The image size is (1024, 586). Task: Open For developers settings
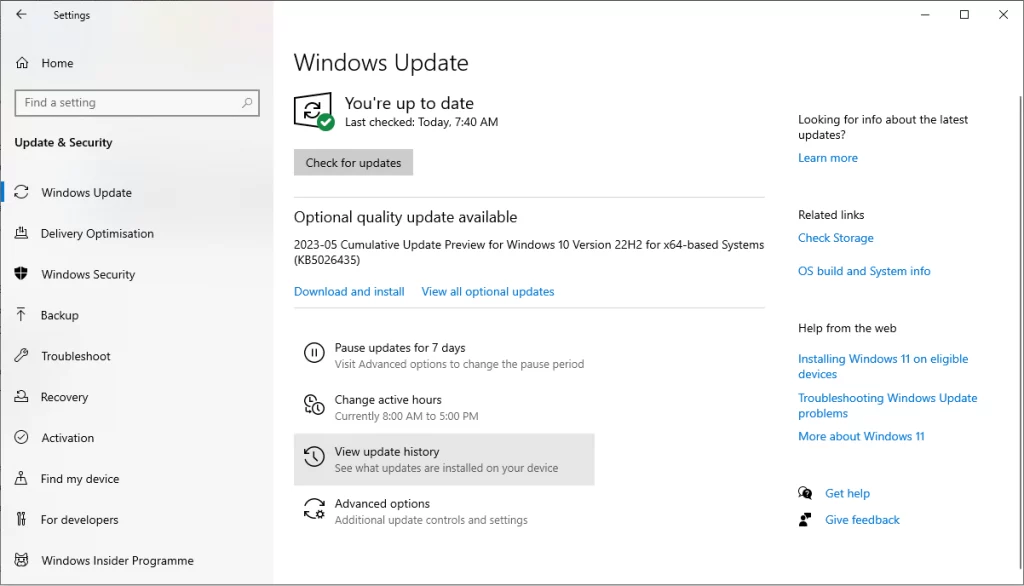point(80,519)
